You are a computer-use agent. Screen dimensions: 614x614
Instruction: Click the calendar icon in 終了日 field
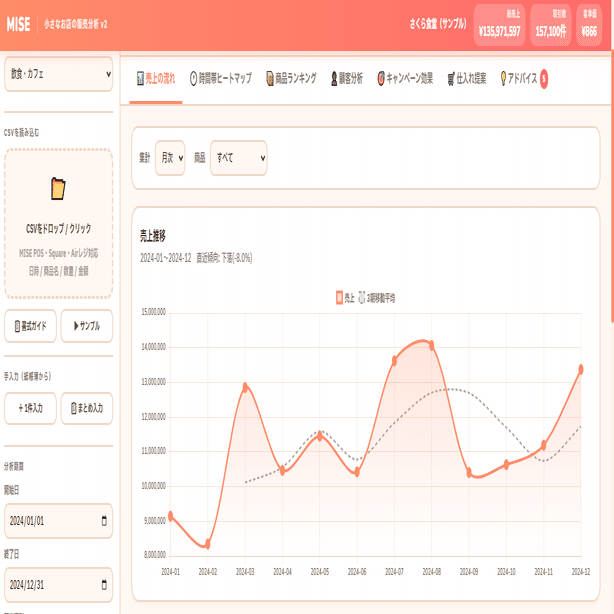click(104, 585)
